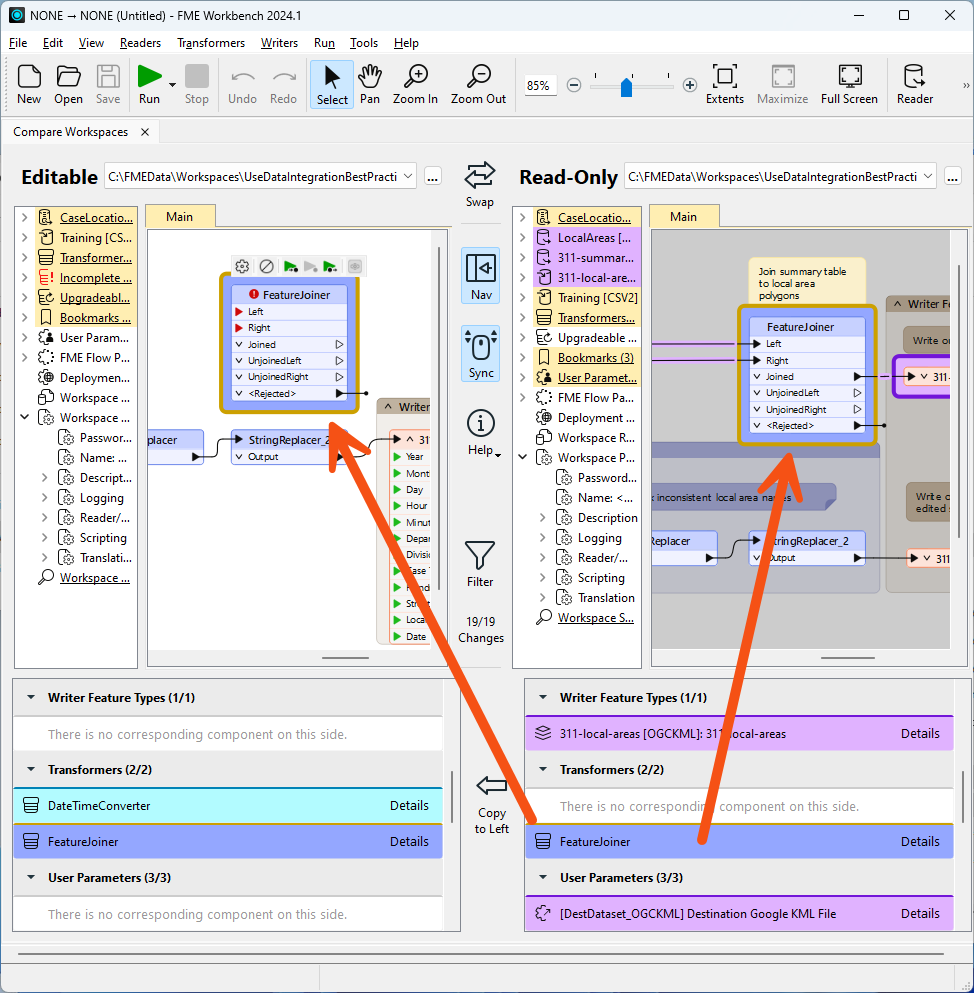Screen dimensions: 974x993
Task: Click the Swap workspaces icon
Action: pyautogui.click(x=480, y=176)
